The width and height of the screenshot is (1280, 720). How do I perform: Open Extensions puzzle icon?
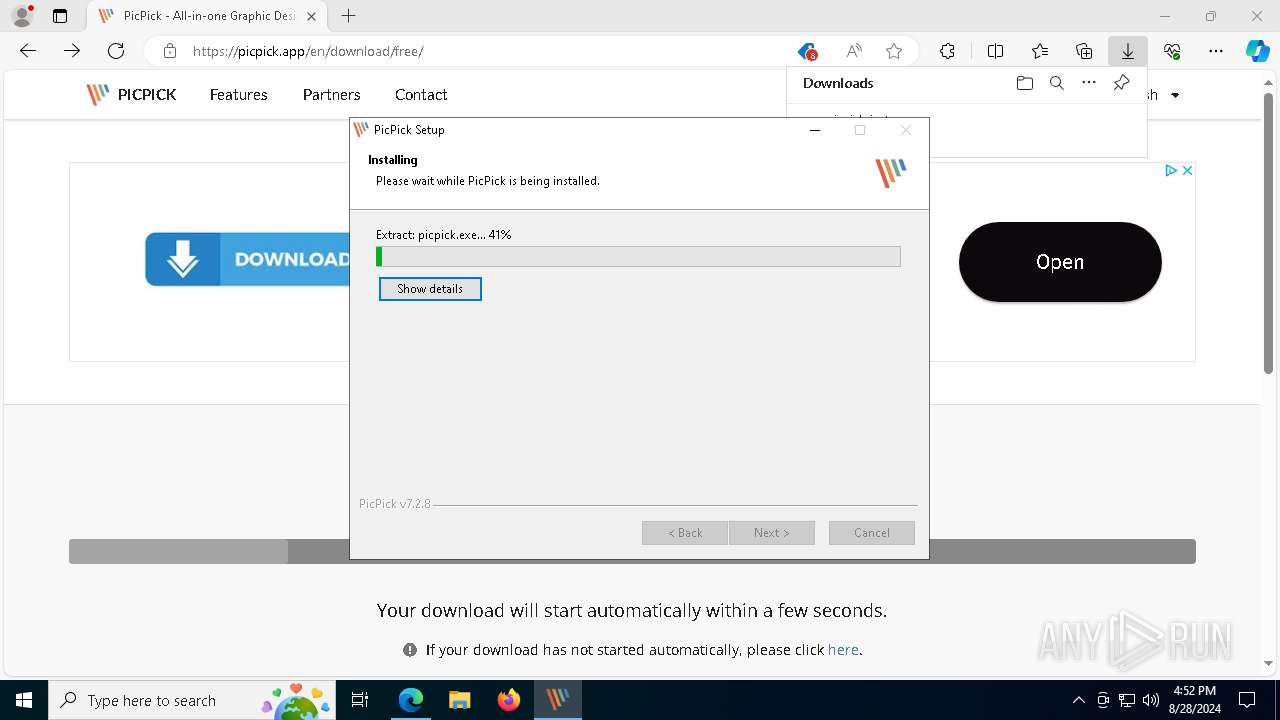(x=947, y=51)
